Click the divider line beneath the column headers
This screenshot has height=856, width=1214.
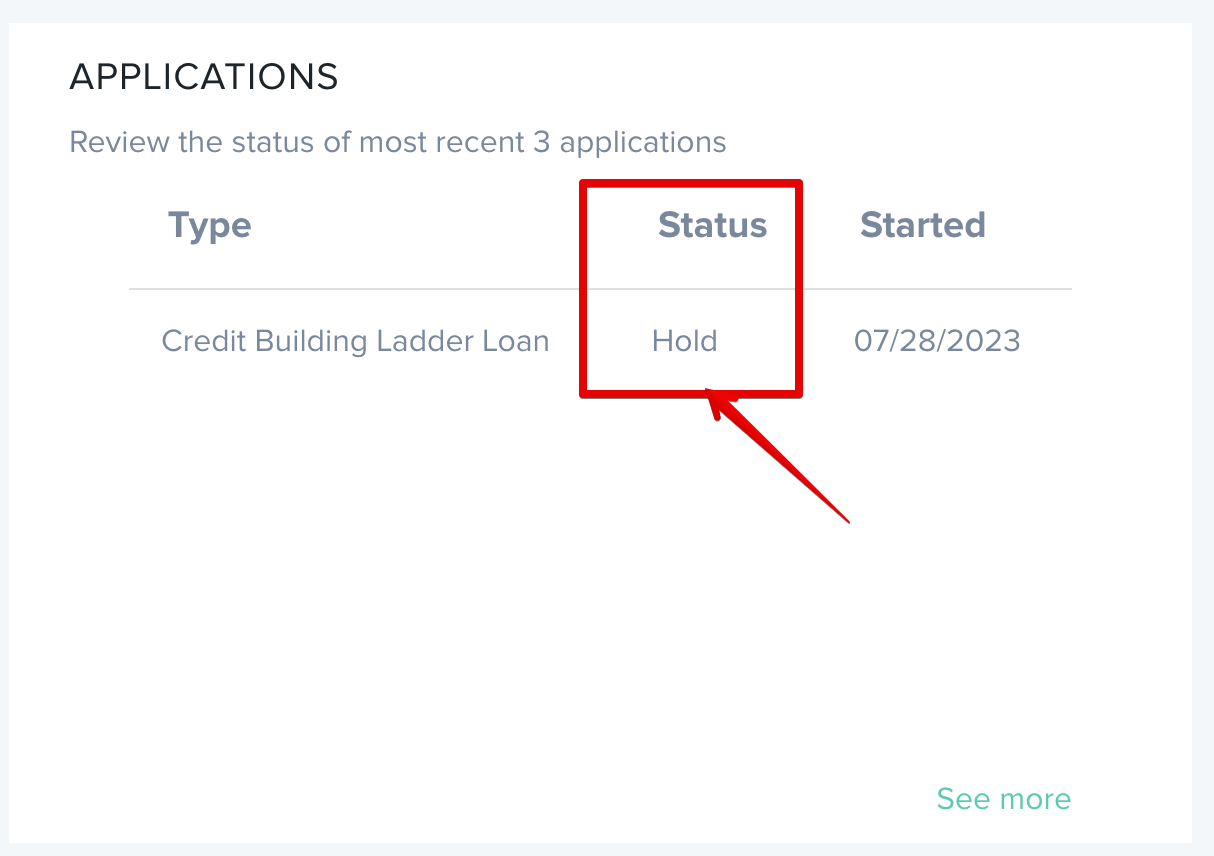[x=350, y=290]
